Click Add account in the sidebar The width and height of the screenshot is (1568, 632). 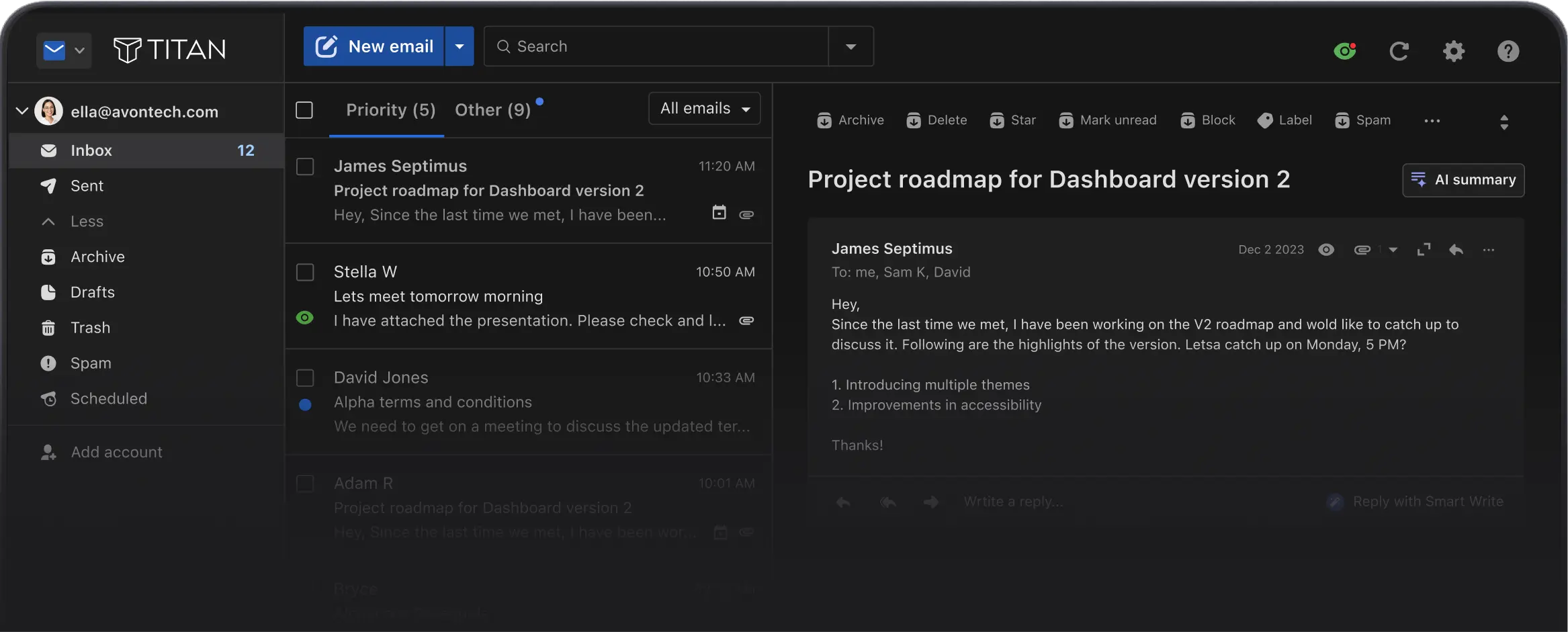102,453
